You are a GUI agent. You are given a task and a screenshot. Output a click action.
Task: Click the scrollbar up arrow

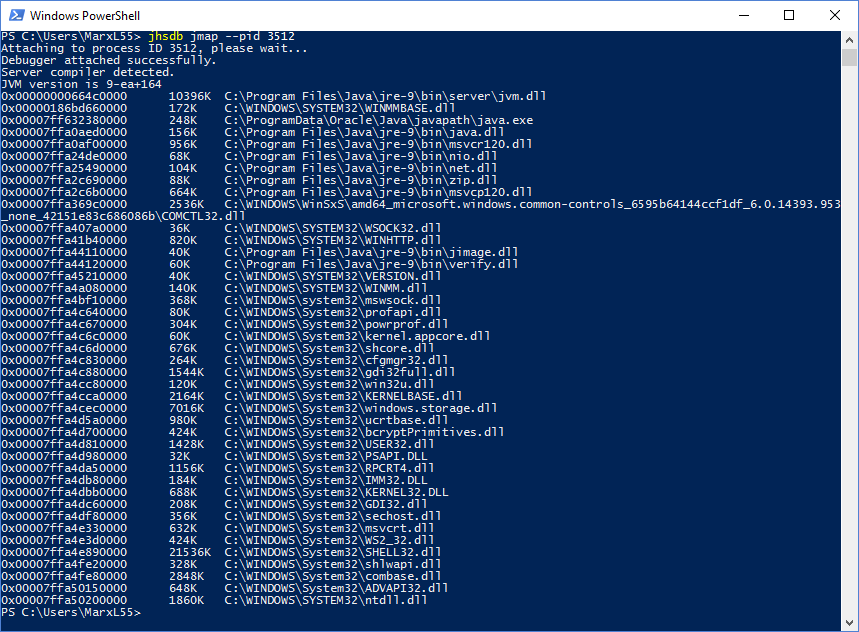[x=849, y=40]
